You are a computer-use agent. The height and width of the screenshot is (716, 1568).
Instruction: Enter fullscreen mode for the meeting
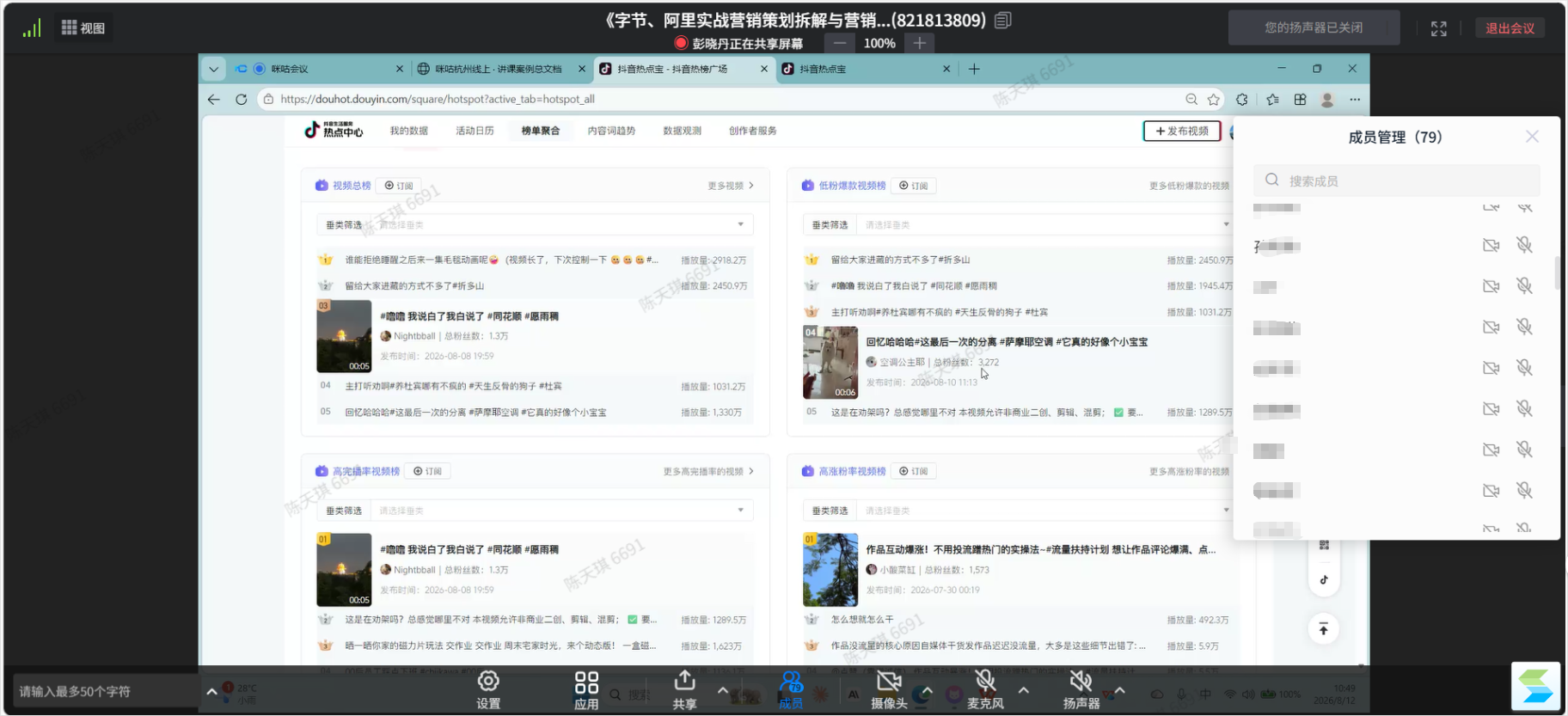coord(1438,28)
